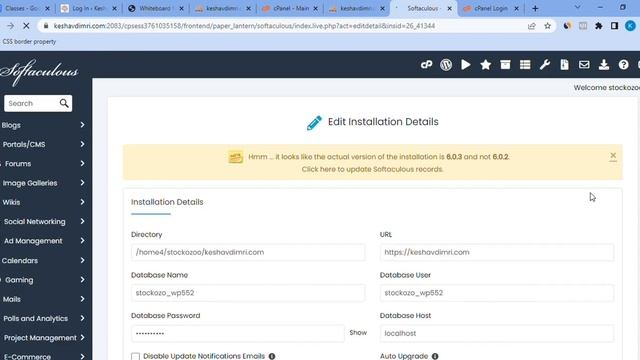This screenshot has width=640, height=360.
Task: Close the Softaculous browser tab
Action: tap(449, 8)
